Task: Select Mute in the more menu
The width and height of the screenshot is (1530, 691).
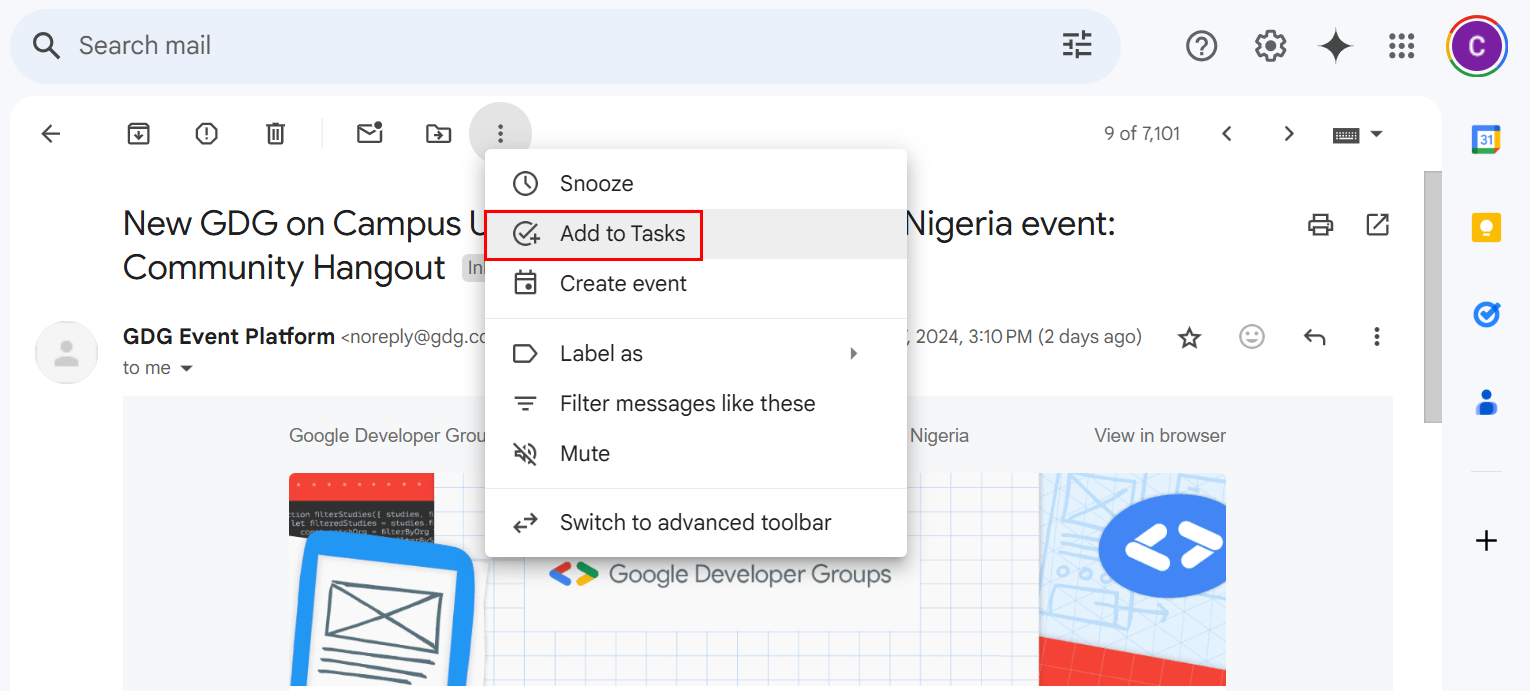Action: pos(585,454)
